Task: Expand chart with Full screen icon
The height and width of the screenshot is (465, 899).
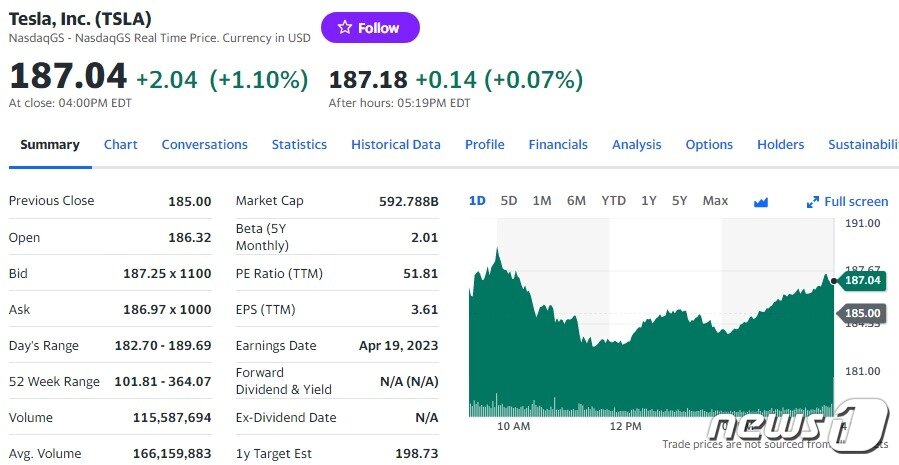Action: pos(813,202)
